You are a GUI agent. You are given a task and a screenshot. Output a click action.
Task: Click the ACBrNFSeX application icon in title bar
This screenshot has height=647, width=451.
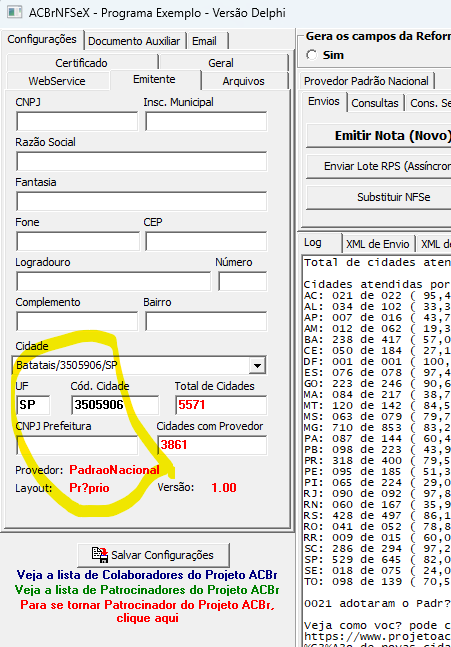click(x=14, y=12)
